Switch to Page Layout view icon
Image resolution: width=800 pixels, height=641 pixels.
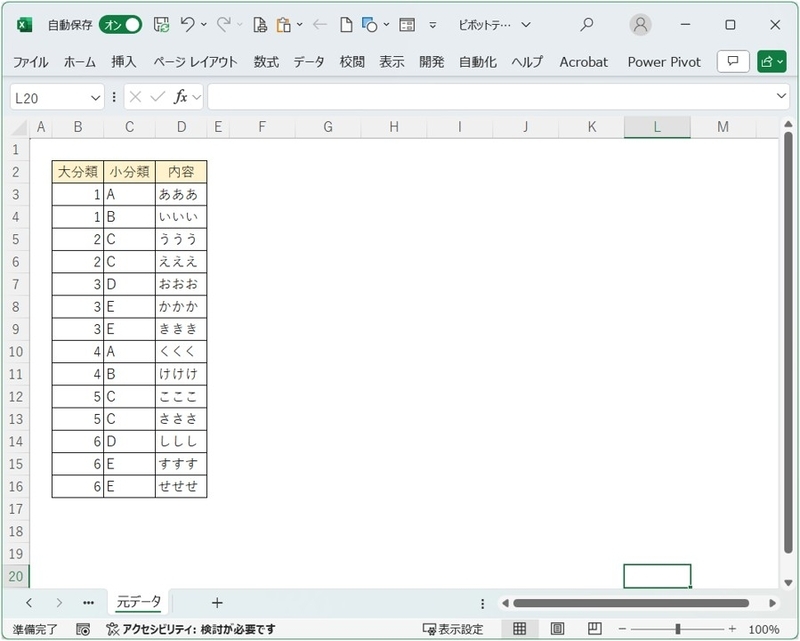pos(557,629)
